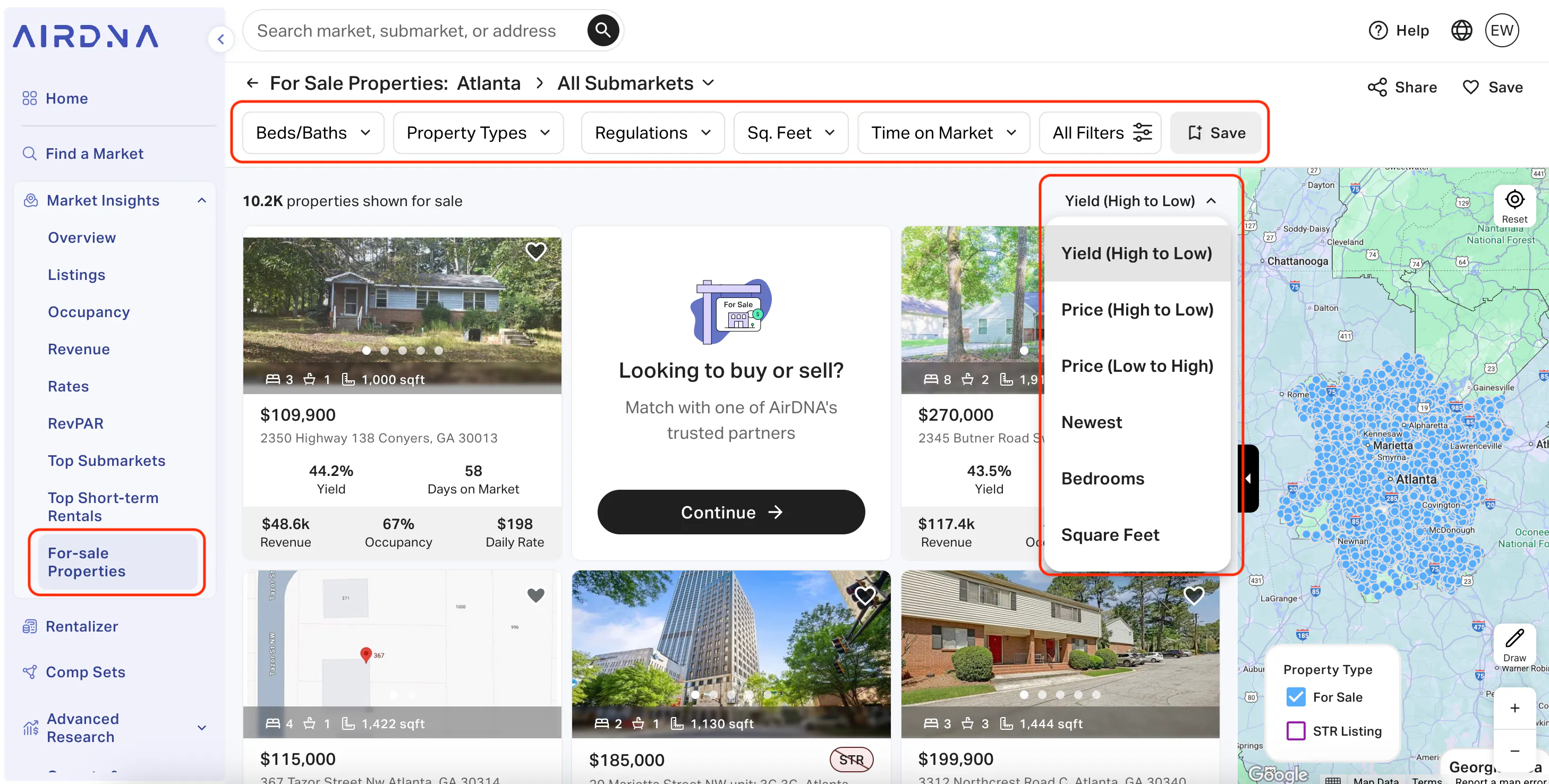Click the STR badge on the $185,000 listing

(x=852, y=760)
